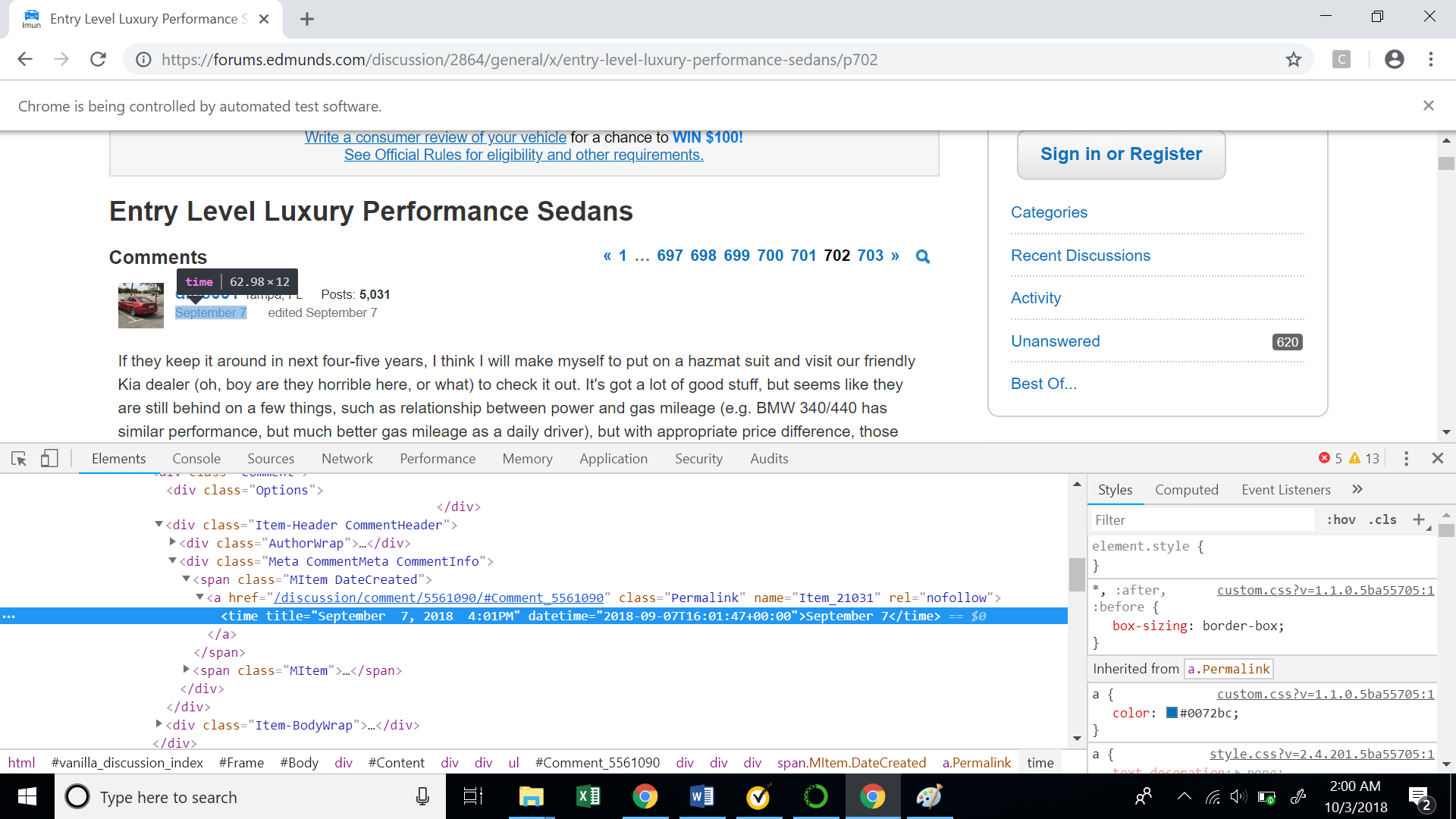1456x819 pixels.
Task: Click the close DevTools X icon
Action: click(x=1437, y=458)
